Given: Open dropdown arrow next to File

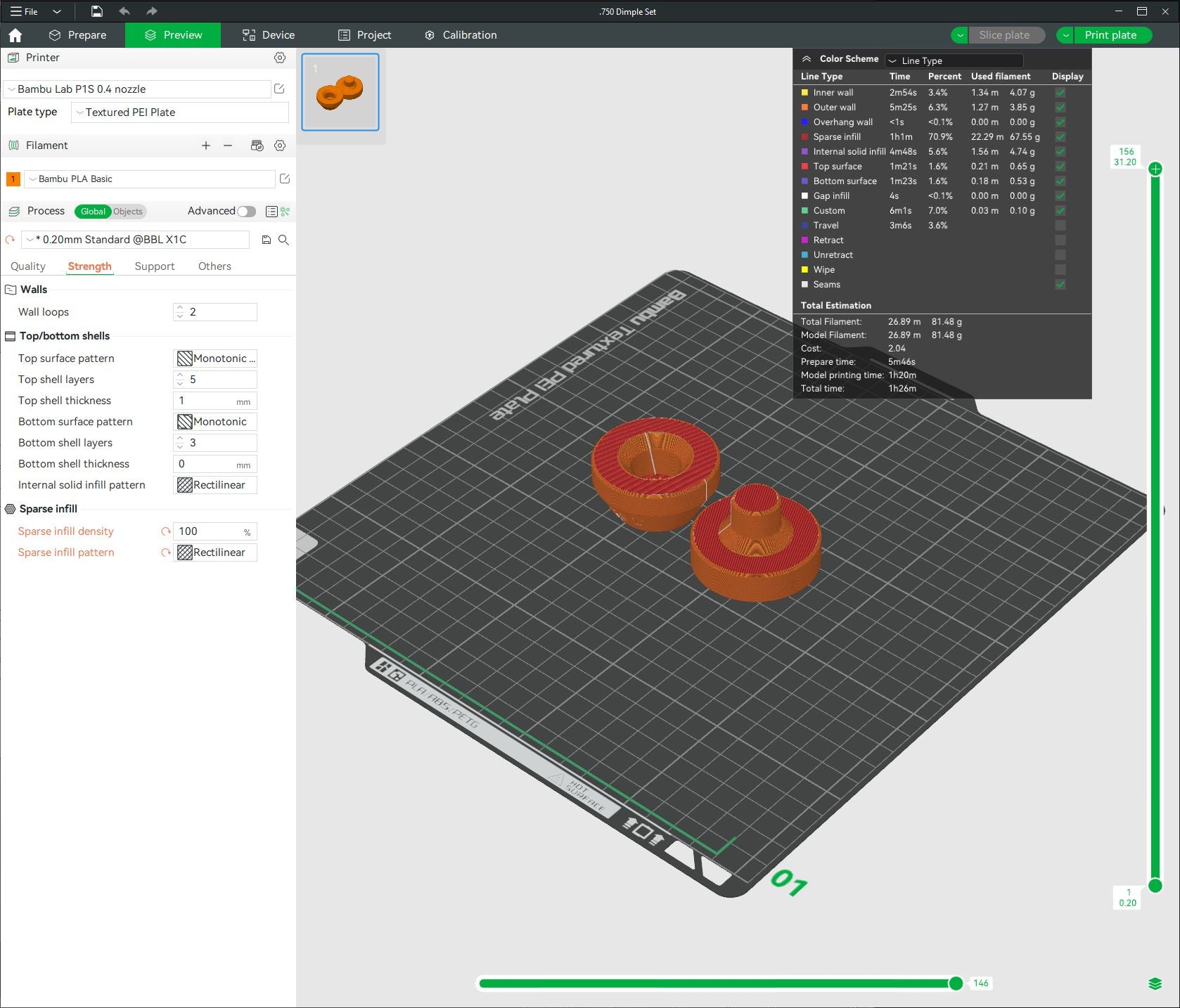Looking at the screenshot, I should pos(57,11).
